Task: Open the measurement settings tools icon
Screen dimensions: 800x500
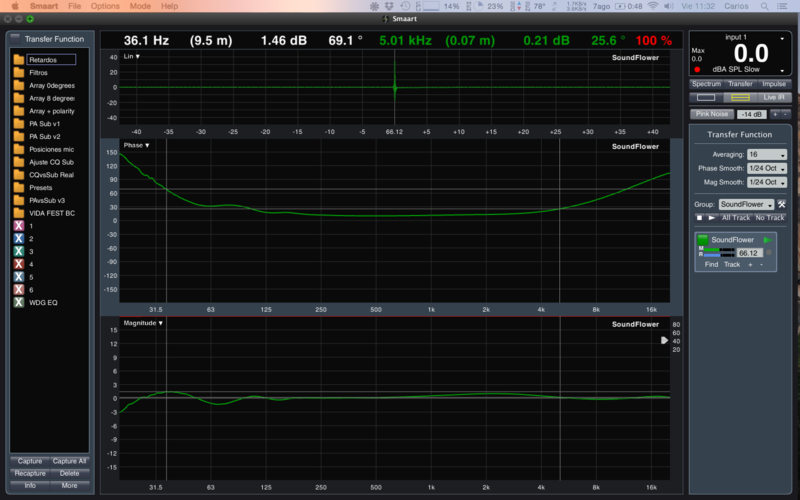Action: tap(782, 204)
